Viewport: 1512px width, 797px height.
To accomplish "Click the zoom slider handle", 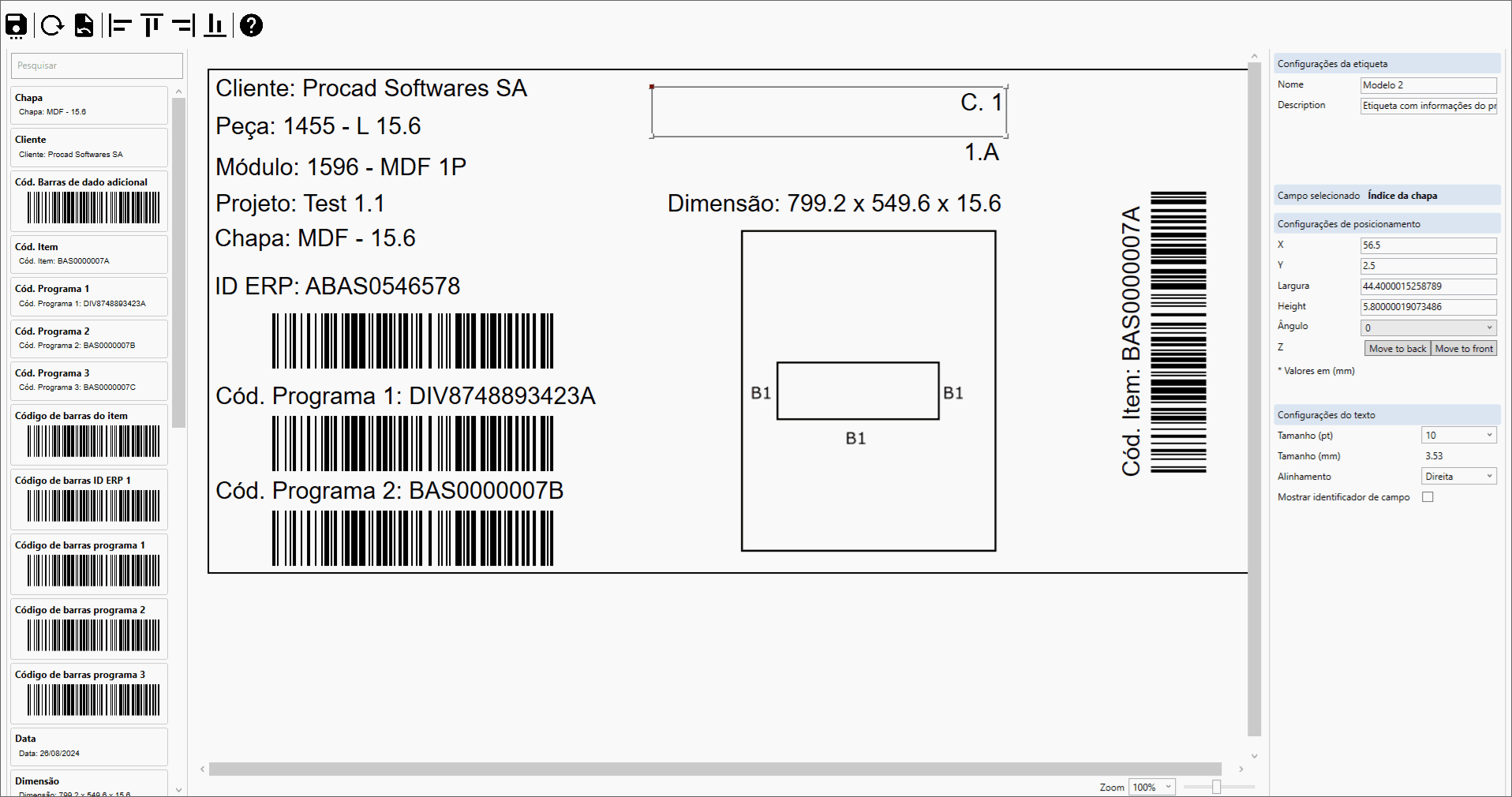I will (1216, 787).
